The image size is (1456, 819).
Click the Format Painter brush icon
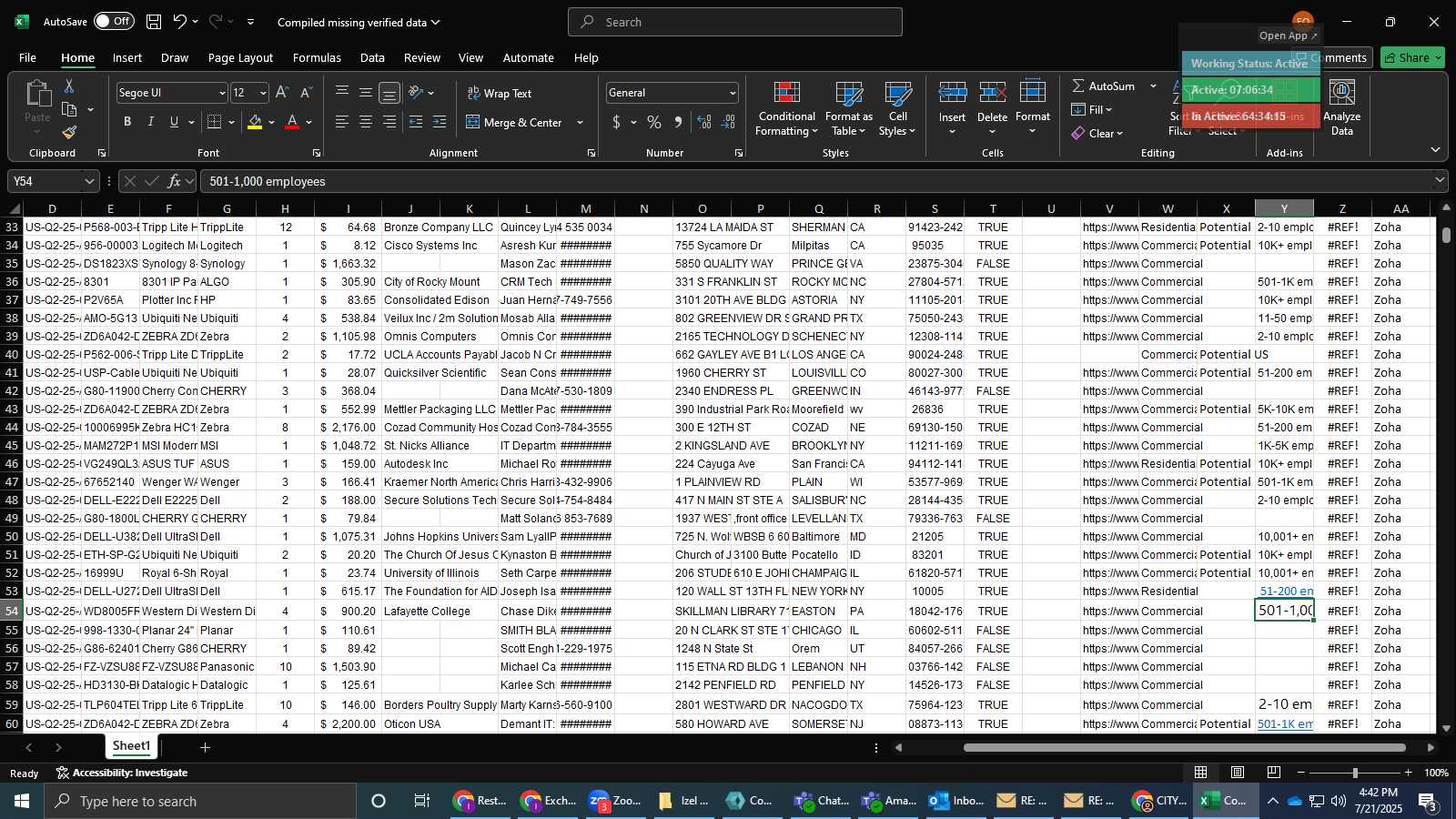pos(69,133)
